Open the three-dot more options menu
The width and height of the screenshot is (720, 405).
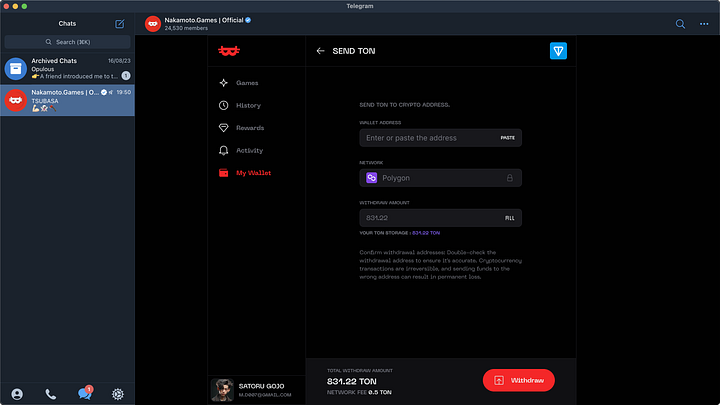pos(704,24)
